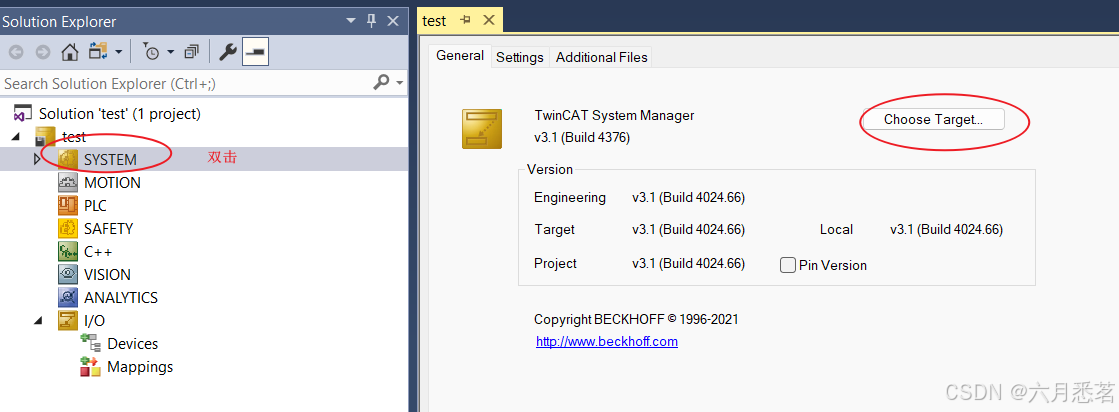Image resolution: width=1119 pixels, height=412 pixels.
Task: Switch to the General tab
Action: [x=460, y=56]
